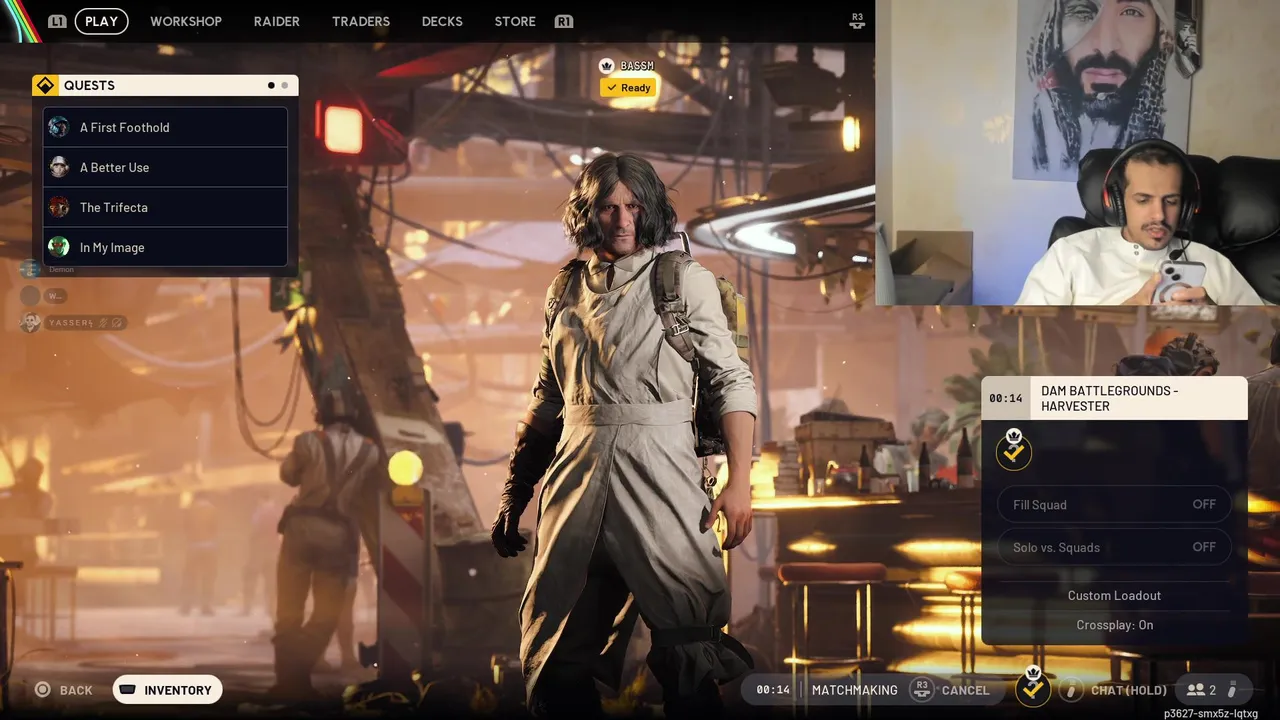Toggle the Fill Squad option
Image resolution: width=1280 pixels, height=720 pixels.
point(1114,504)
